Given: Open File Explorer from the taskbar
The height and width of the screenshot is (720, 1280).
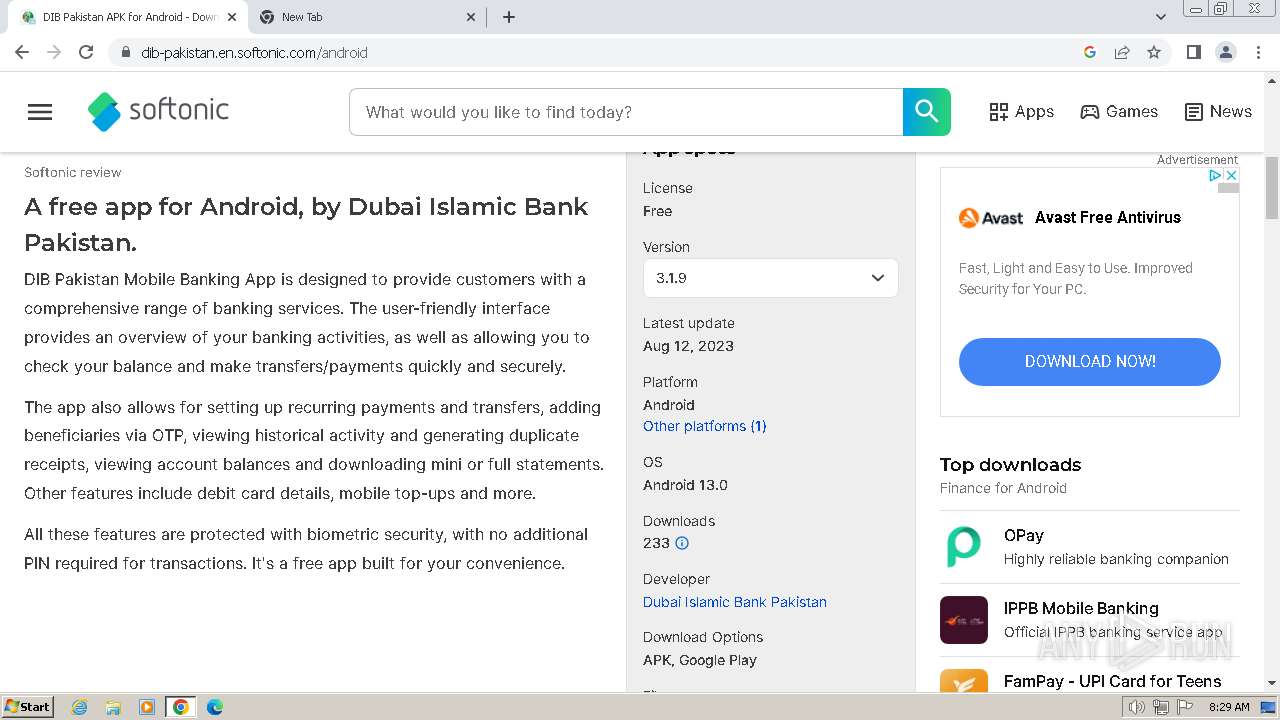Looking at the screenshot, I should pos(113,707).
